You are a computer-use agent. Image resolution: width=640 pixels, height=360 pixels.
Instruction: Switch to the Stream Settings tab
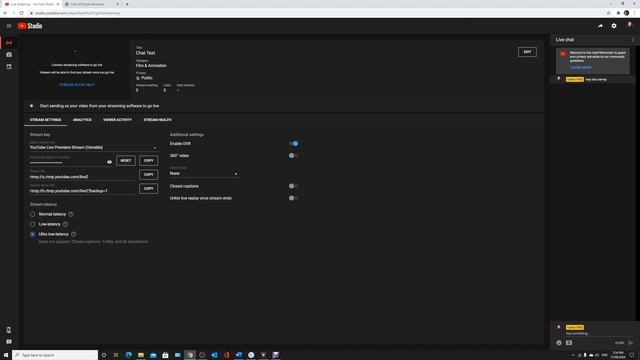click(45, 120)
